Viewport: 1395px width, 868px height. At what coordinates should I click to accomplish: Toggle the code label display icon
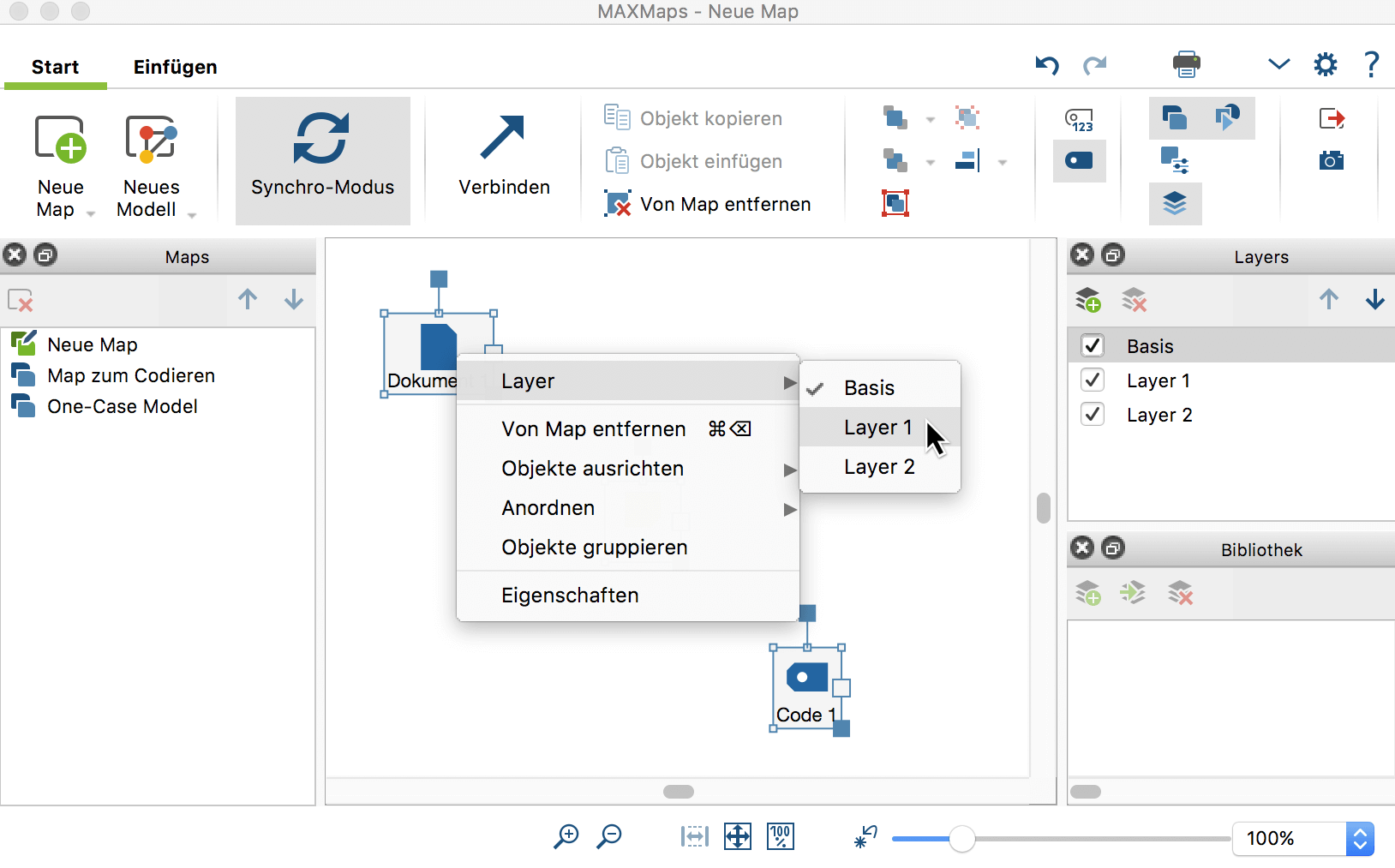tap(1079, 160)
